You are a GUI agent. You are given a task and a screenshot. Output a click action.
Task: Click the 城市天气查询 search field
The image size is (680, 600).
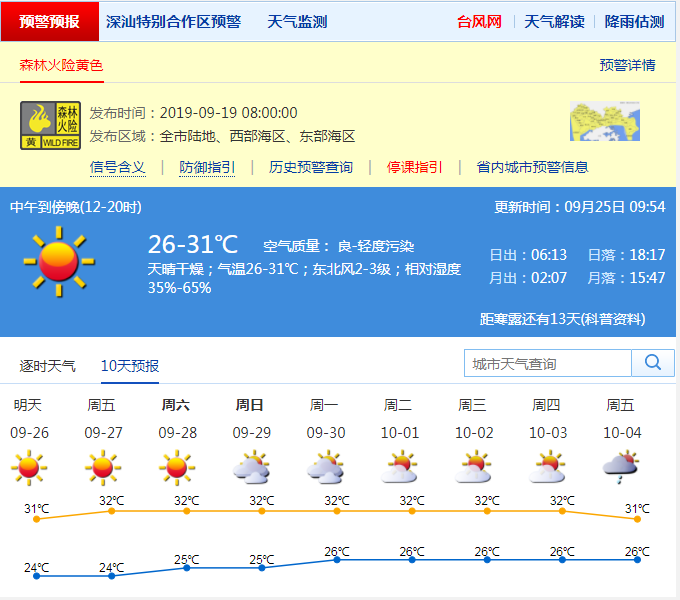point(548,364)
